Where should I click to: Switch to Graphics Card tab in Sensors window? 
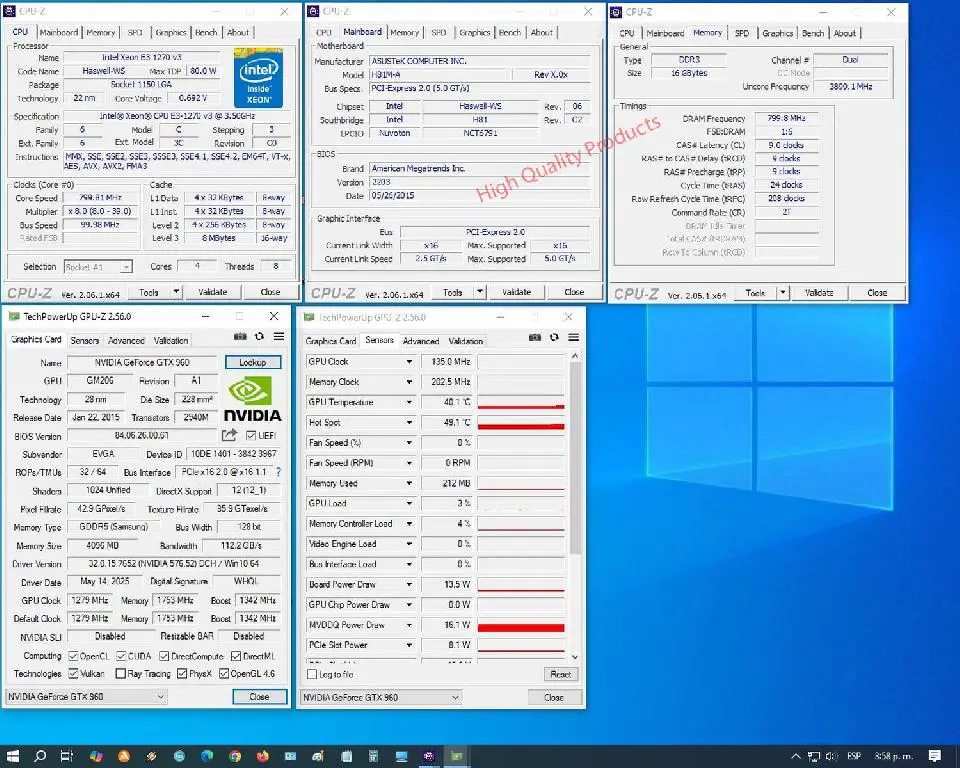[331, 341]
